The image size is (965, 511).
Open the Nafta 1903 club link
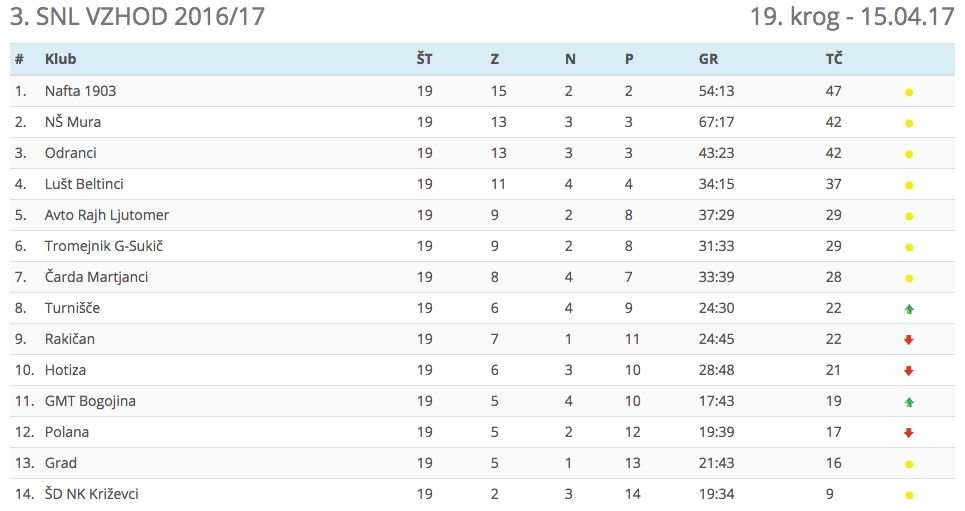(x=80, y=91)
